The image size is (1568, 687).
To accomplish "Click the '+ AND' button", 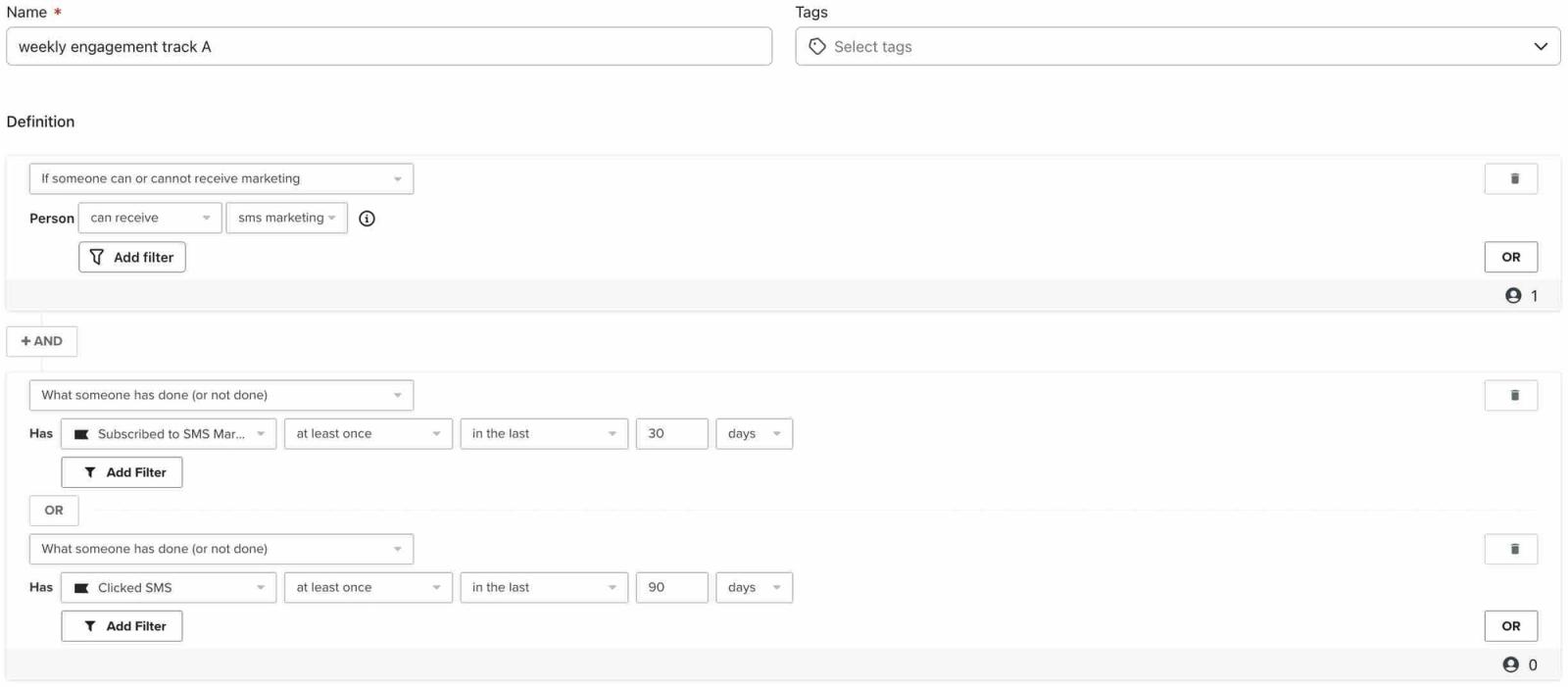I will click(x=42, y=341).
